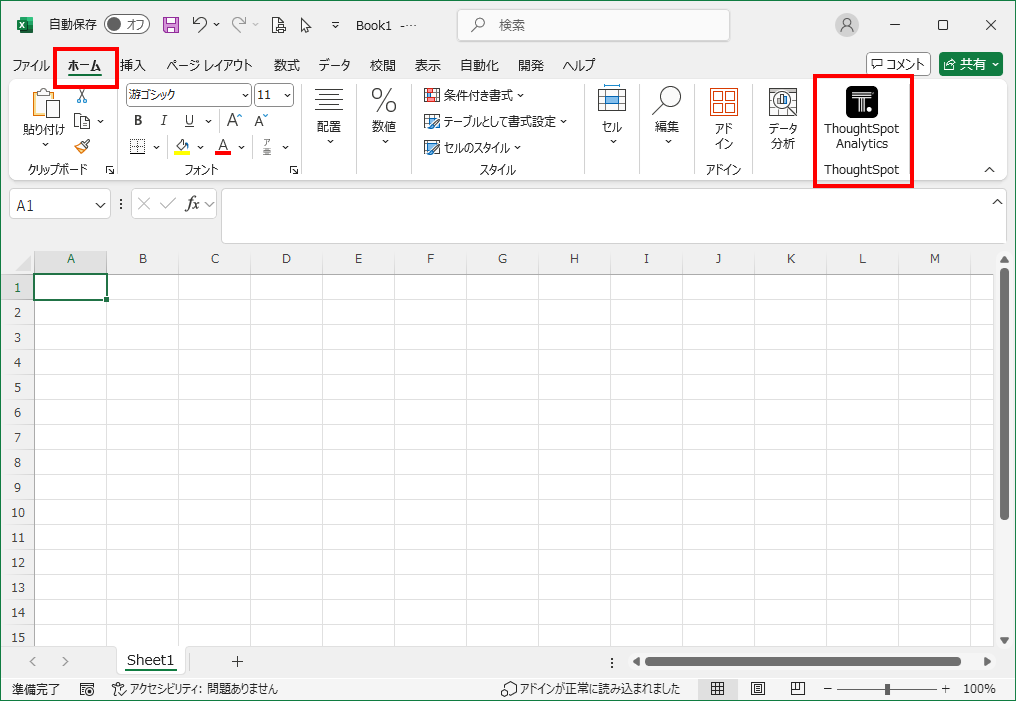Screen dimensions: 1016x701
Task: Click the Share (共有) button
Action: pyautogui.click(x=970, y=64)
